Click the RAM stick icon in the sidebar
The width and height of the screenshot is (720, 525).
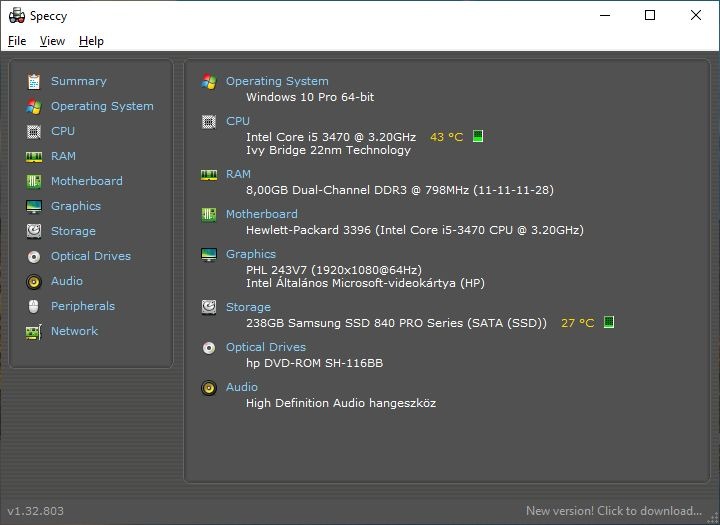tap(34, 157)
